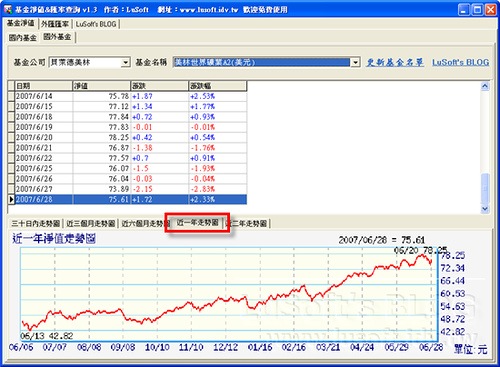The height and width of the screenshot is (367, 500).
Task: Click the 淨值 column header
Action: [x=101, y=86]
